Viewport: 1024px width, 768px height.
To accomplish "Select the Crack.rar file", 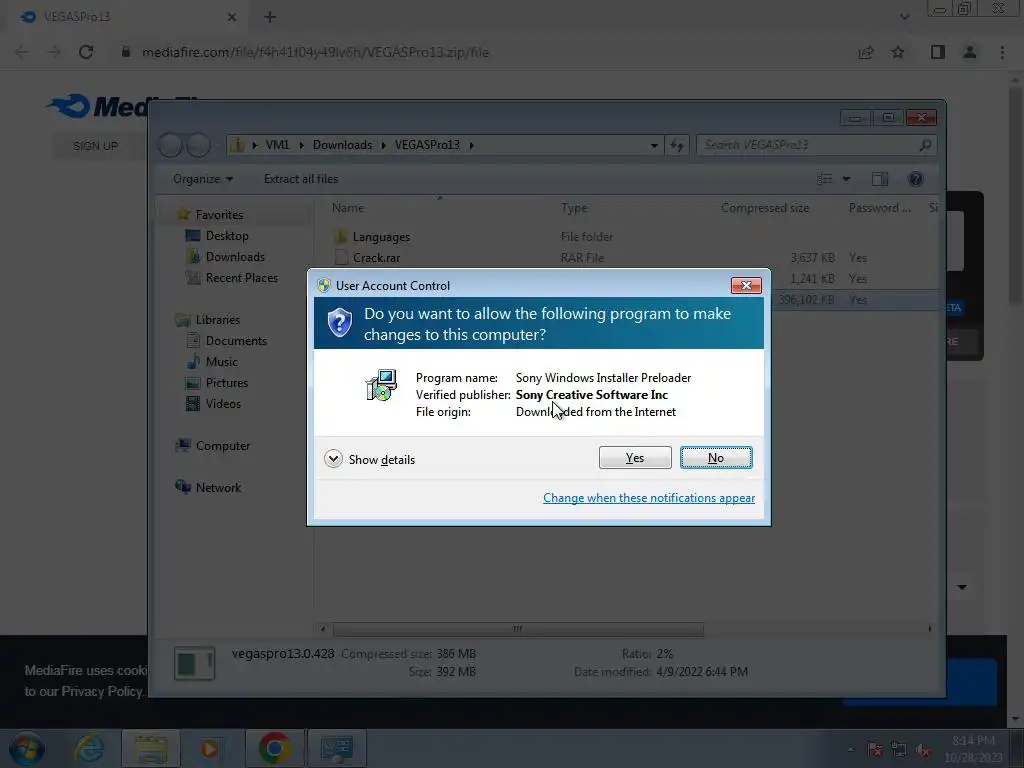I will [x=376, y=257].
